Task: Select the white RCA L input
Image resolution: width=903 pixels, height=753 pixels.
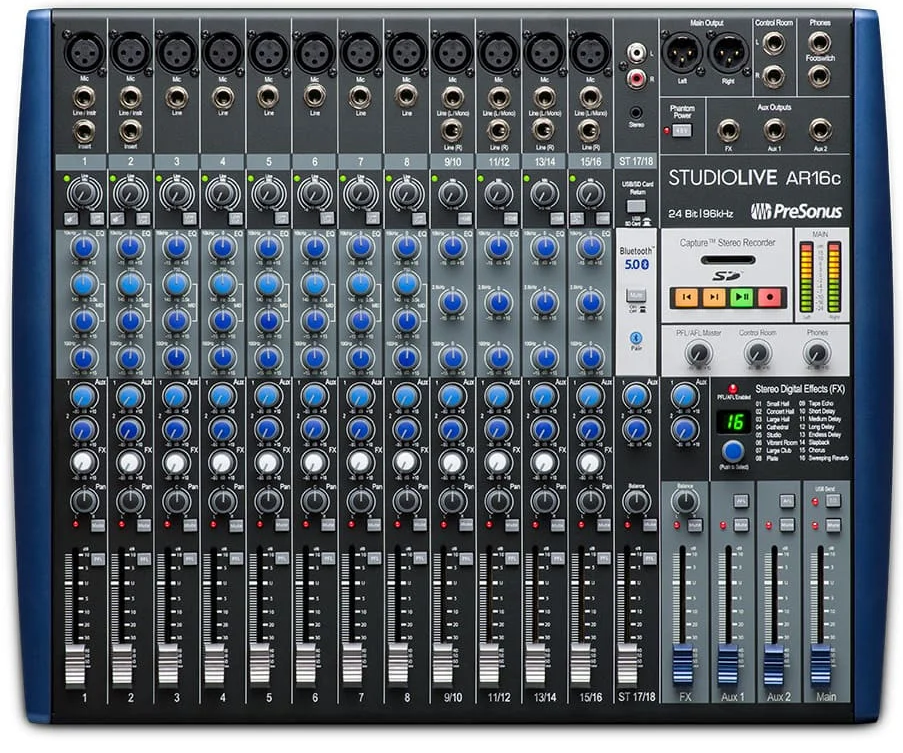Action: tap(636, 53)
